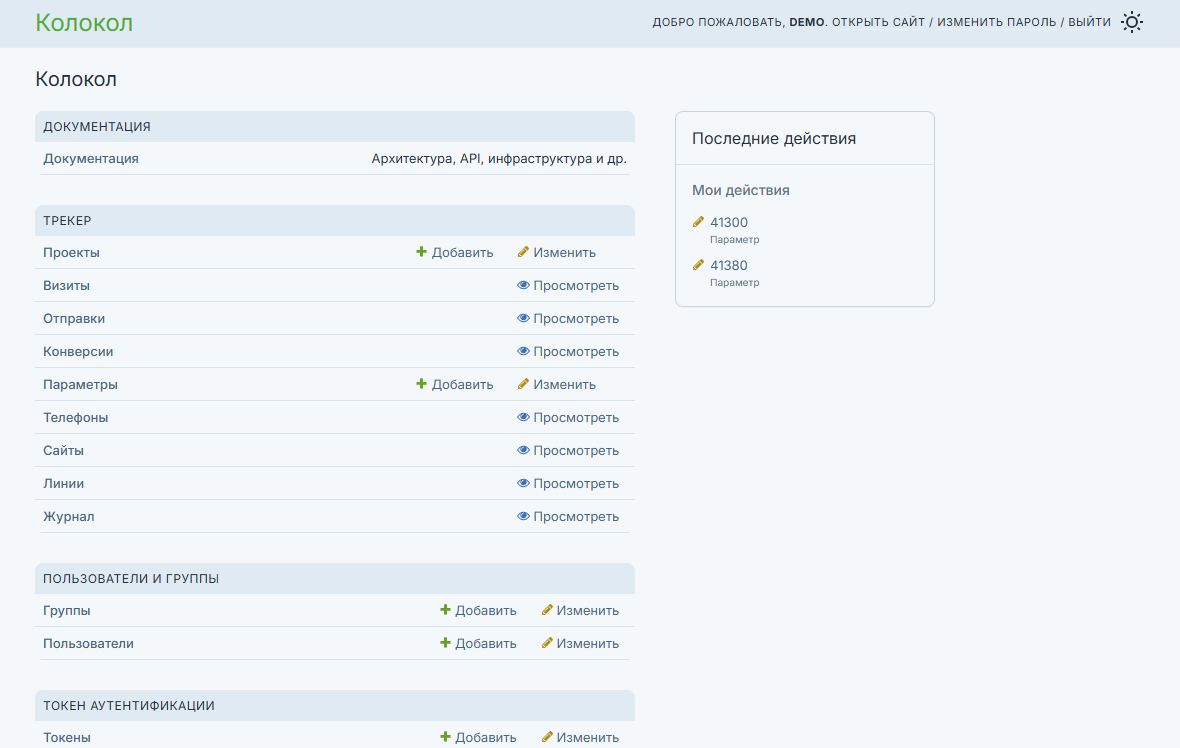Screen dimensions: 1180x748
Task: Click ИЗМЕНИТЬ ПАРОЛЬ in the header
Action: click(x=996, y=23)
